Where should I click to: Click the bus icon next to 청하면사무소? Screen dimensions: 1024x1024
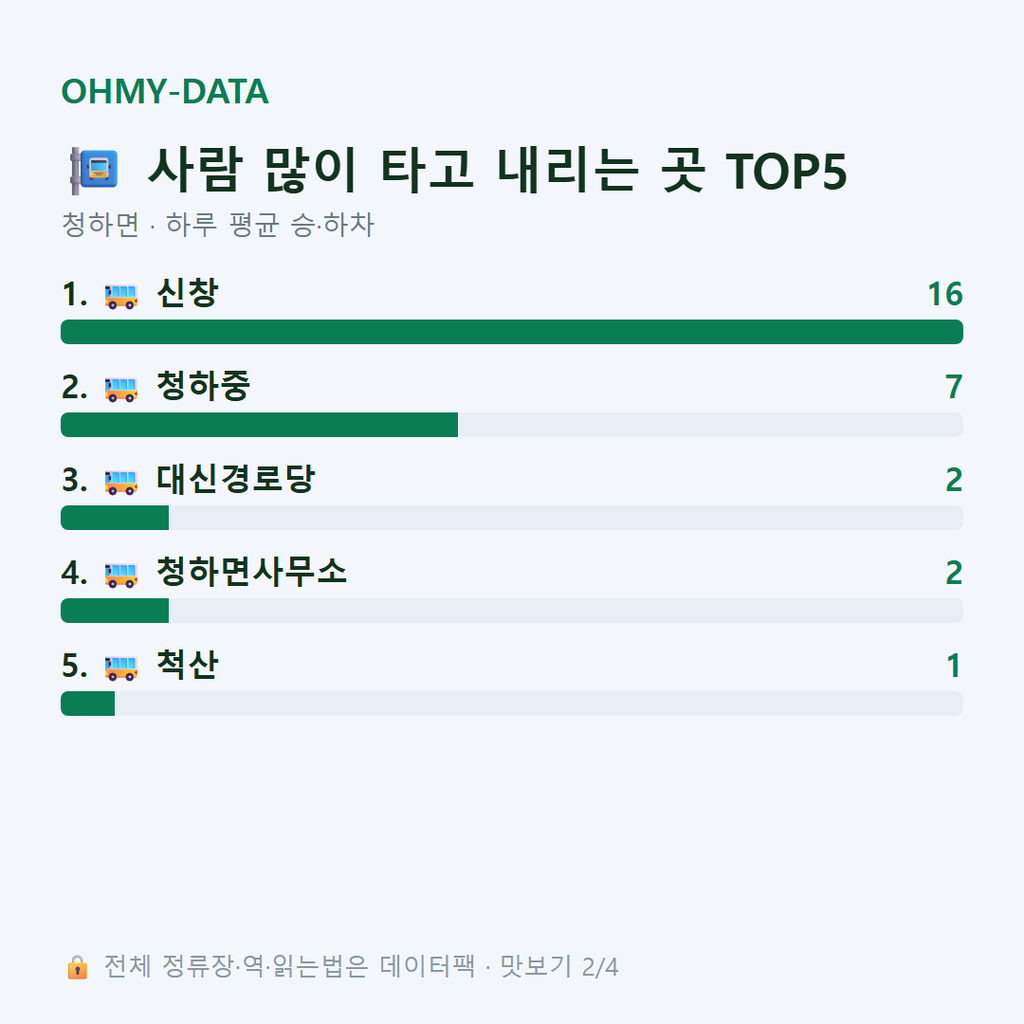tap(121, 574)
